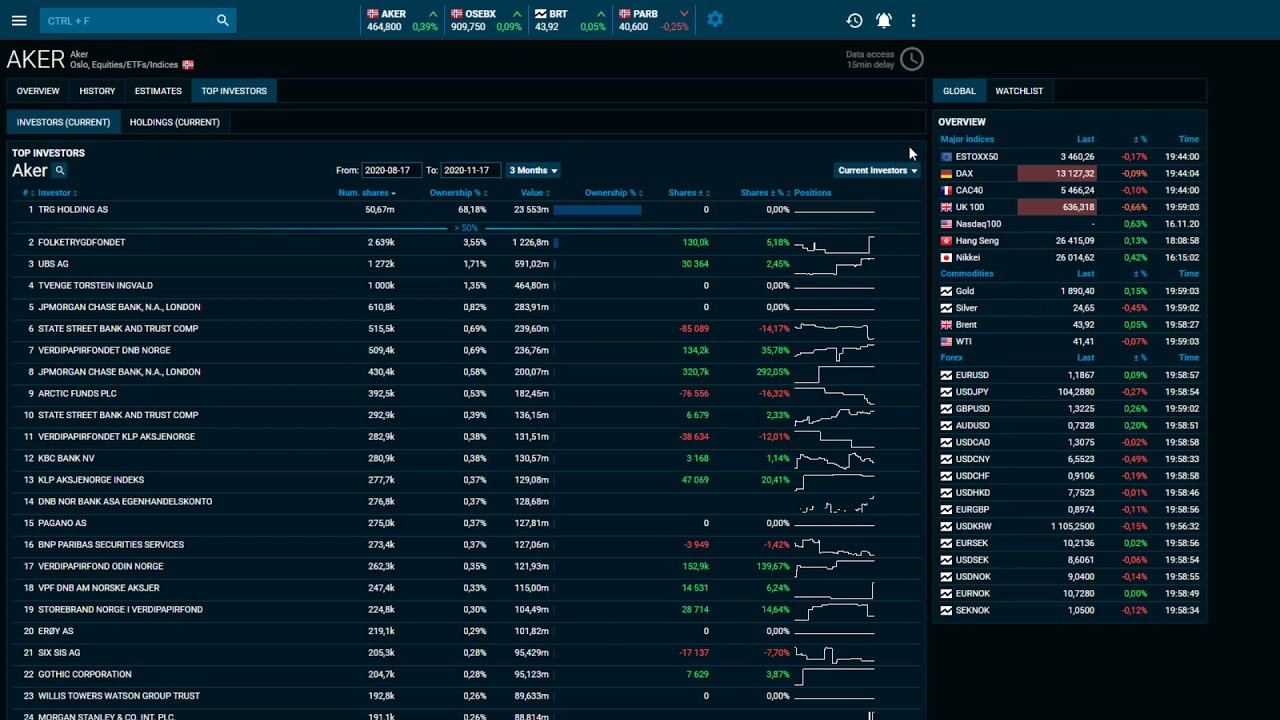Image resolution: width=1280 pixels, height=720 pixels.
Task: Sort by Num. shares column header
Action: pos(366,193)
